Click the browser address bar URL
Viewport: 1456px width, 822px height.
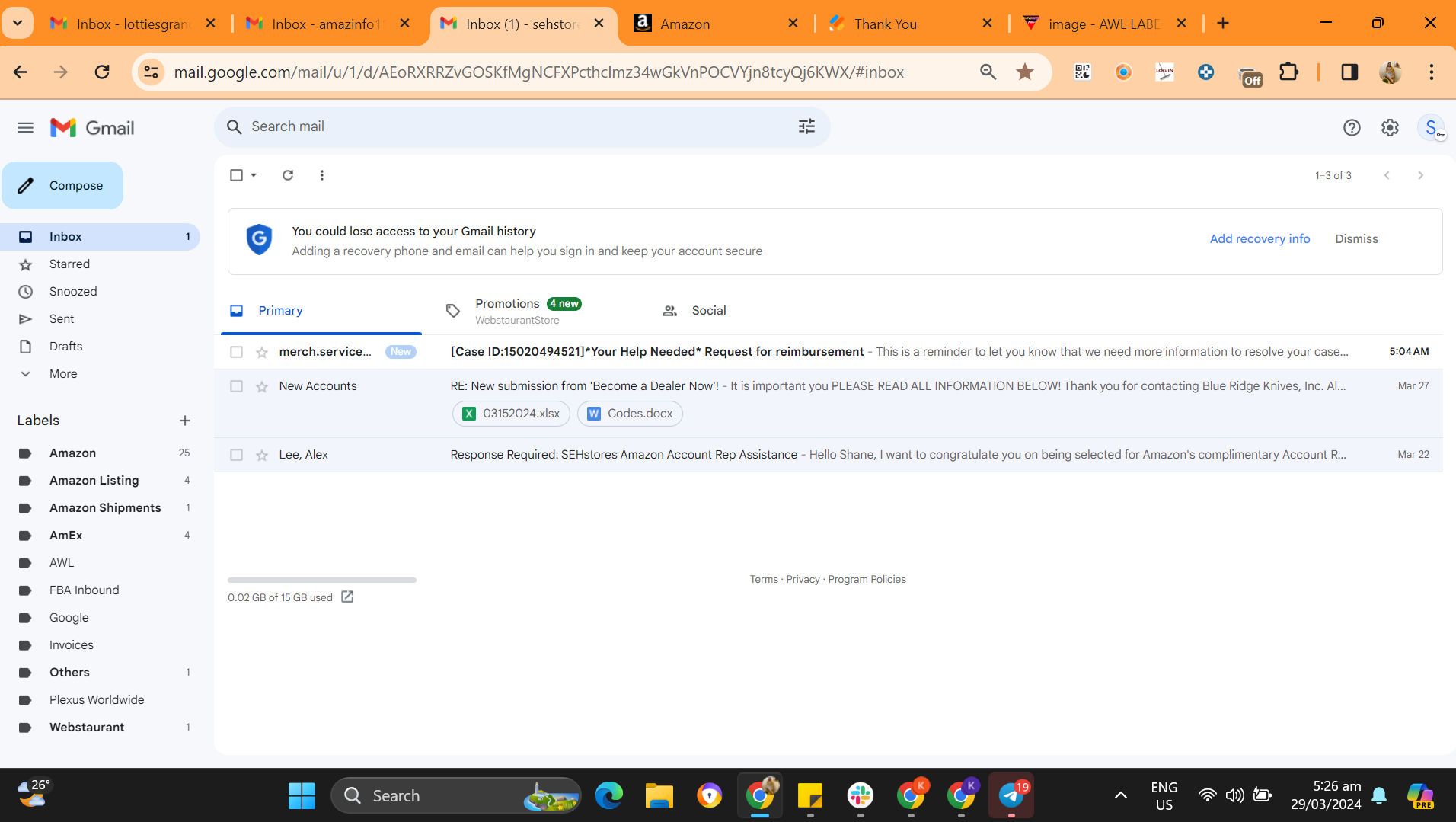coord(539,72)
